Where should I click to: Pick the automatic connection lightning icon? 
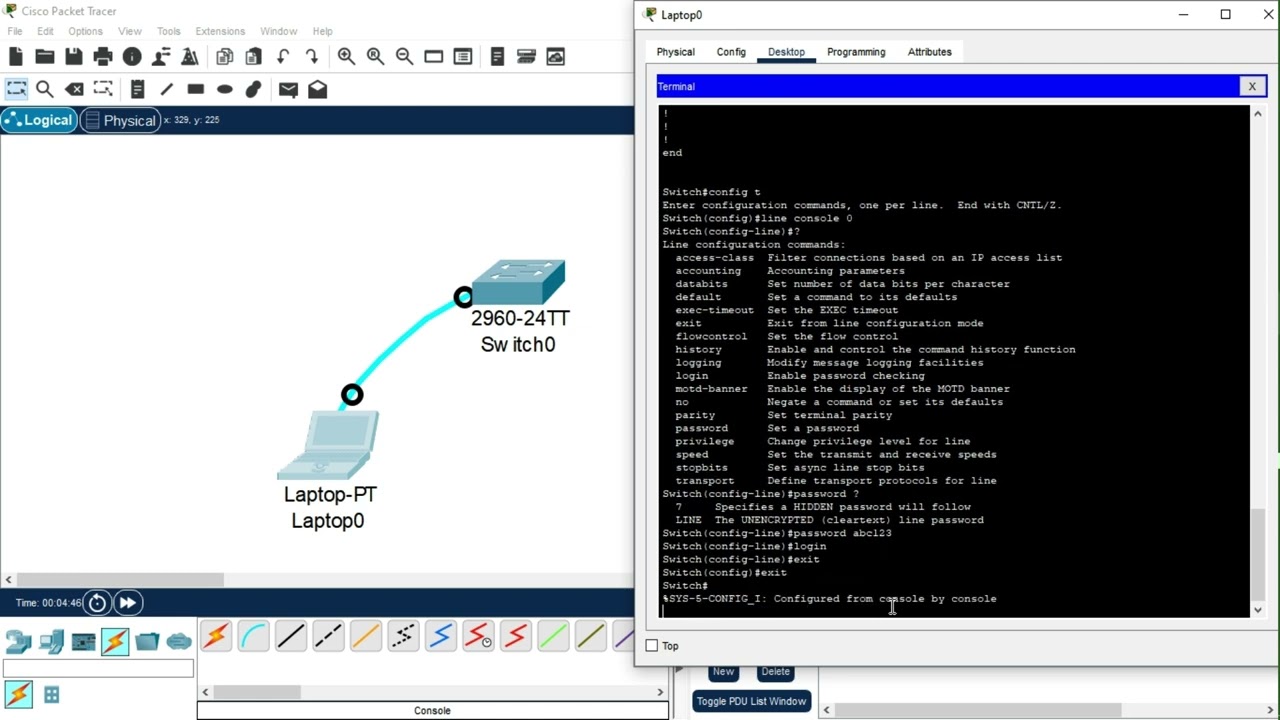tap(216, 636)
